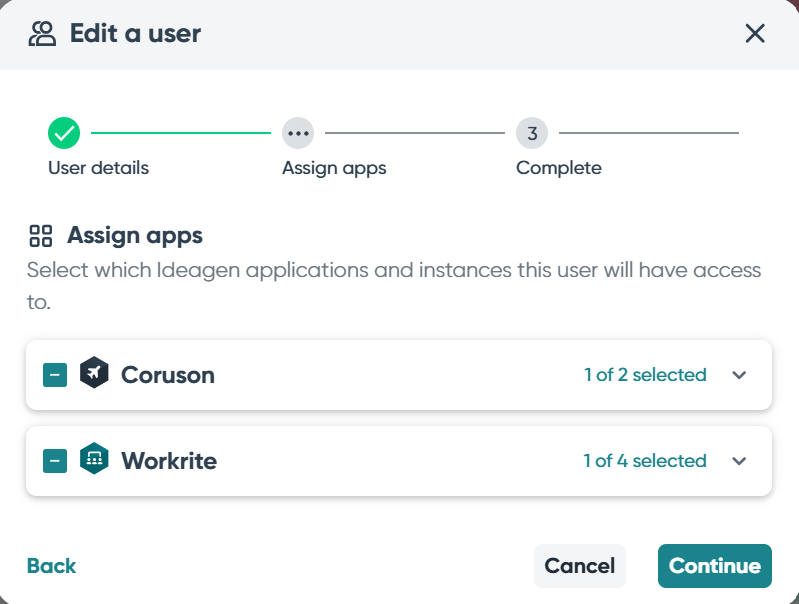Click the '1 of 2 selected' text

pyautogui.click(x=645, y=375)
